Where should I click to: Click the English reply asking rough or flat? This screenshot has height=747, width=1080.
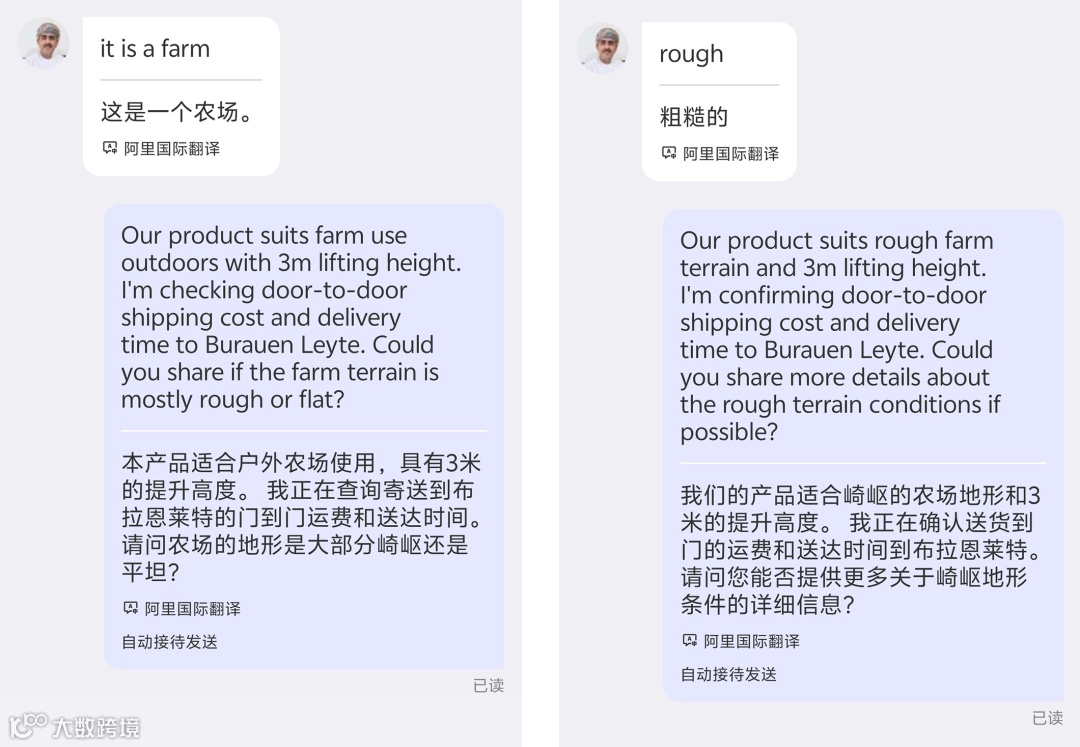291,317
